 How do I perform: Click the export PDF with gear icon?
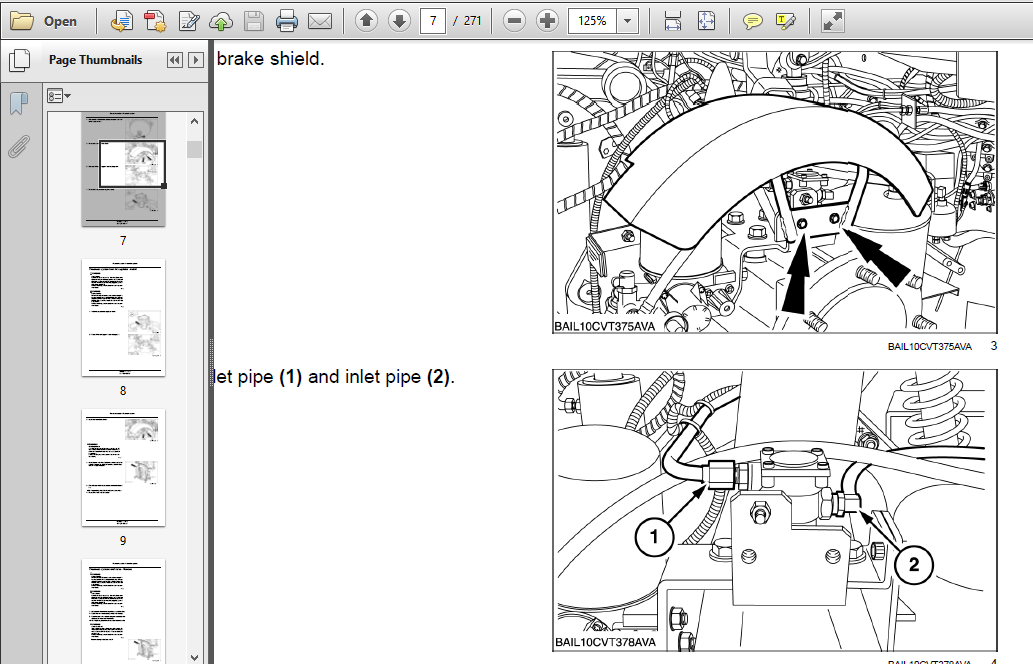click(x=155, y=21)
